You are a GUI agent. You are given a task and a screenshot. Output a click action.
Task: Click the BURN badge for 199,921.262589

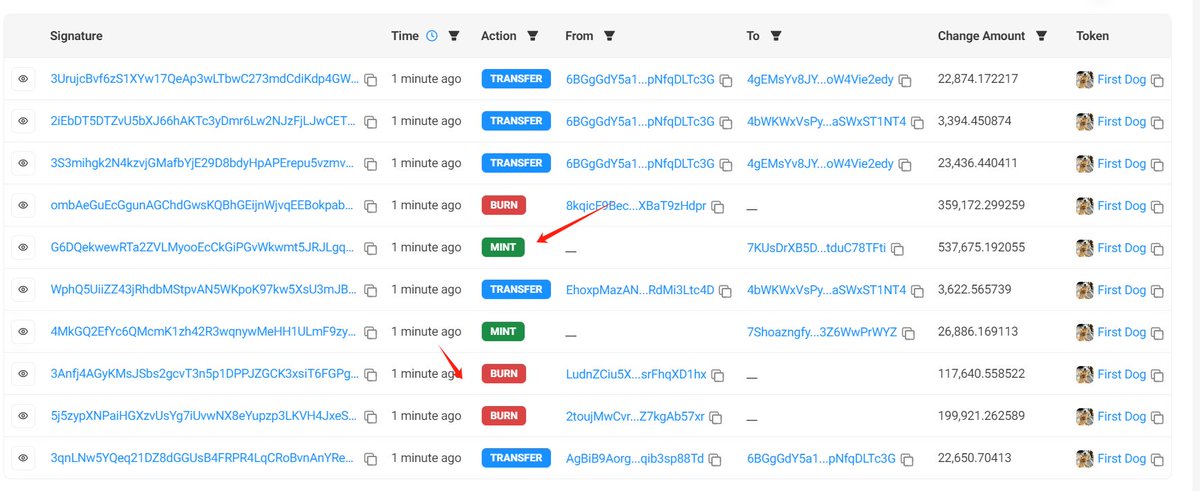pyautogui.click(x=503, y=416)
